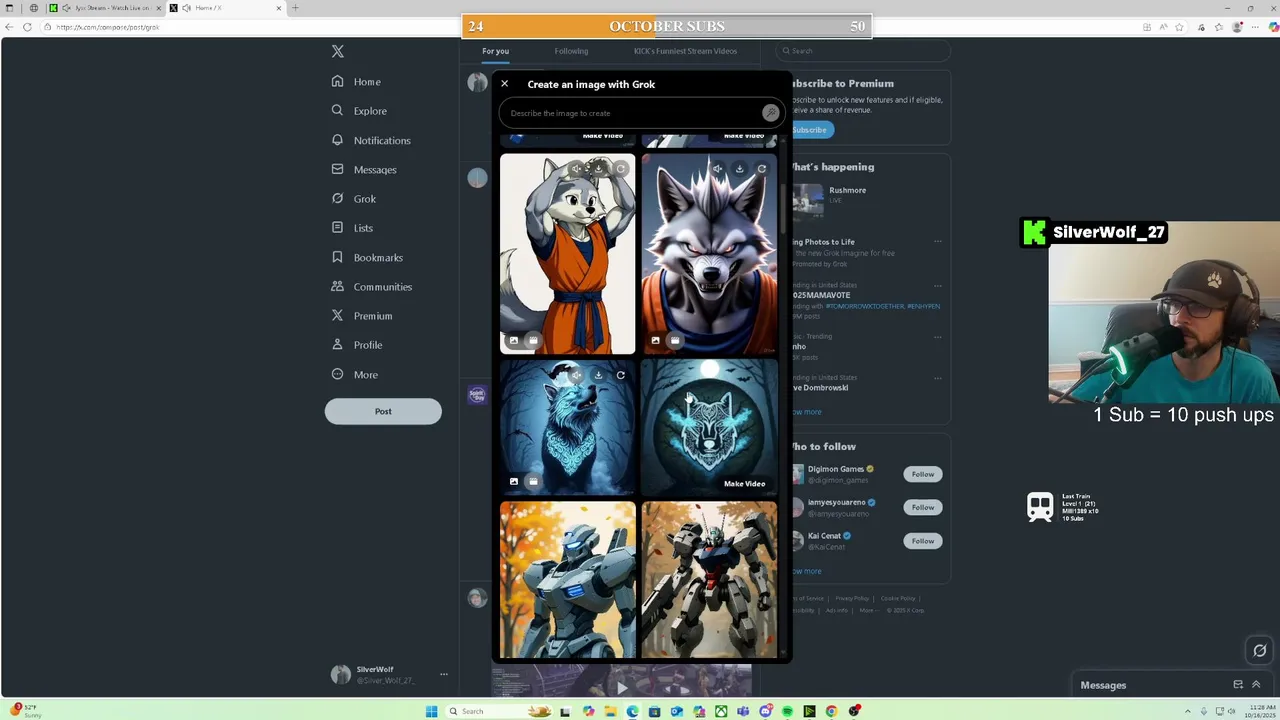Open the Windows Start menu
The width and height of the screenshot is (1280, 720).
coord(431,711)
